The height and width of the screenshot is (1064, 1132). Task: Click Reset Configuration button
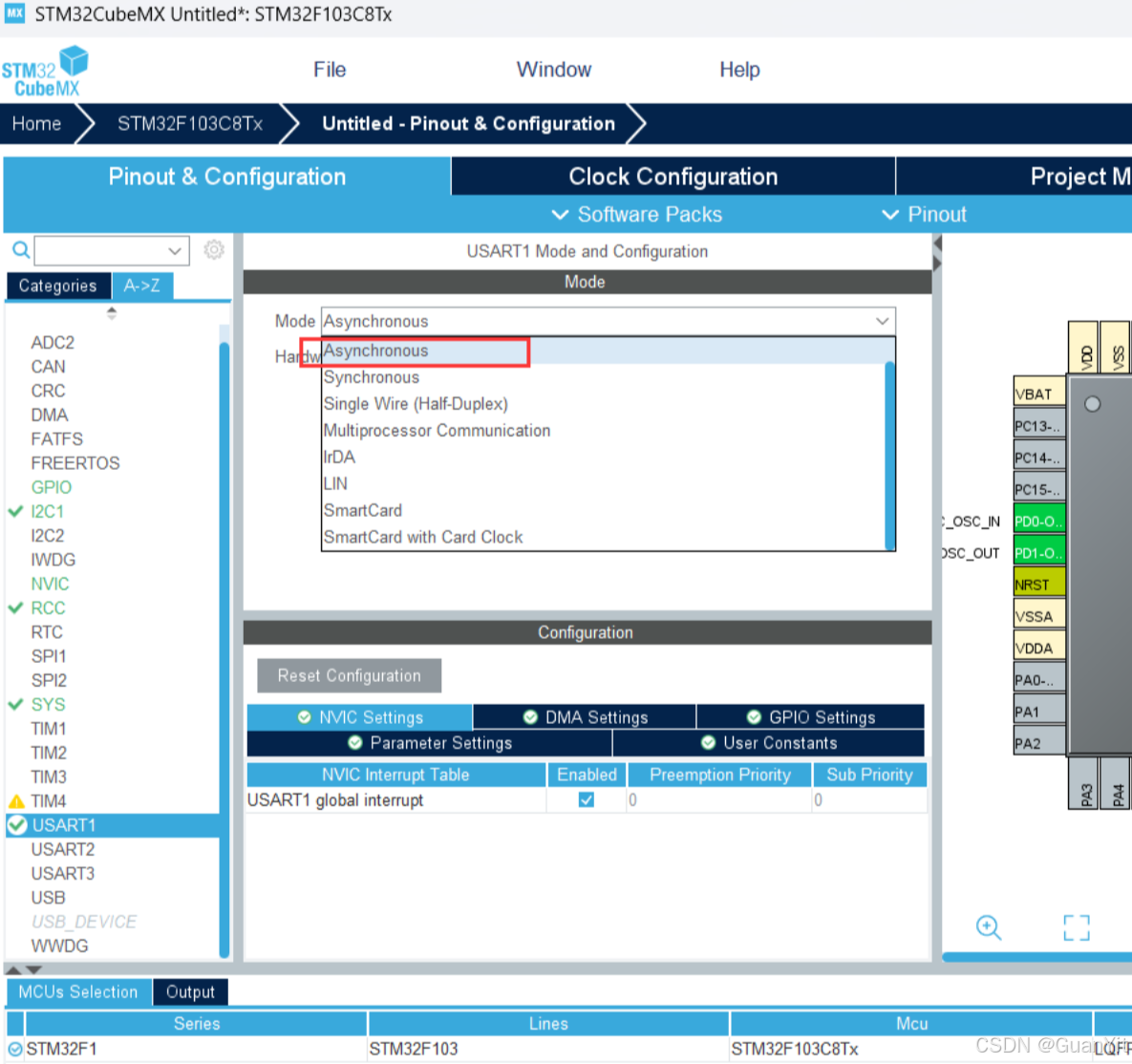(350, 675)
